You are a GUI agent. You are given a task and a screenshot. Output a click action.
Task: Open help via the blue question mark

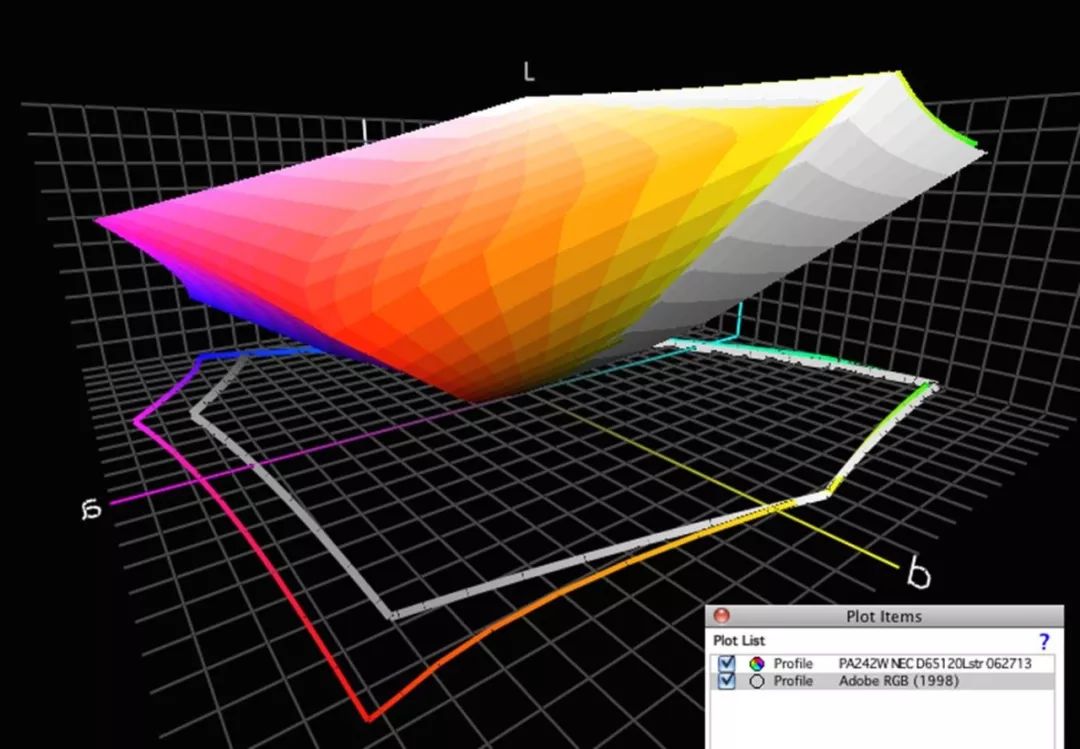pos(1043,642)
